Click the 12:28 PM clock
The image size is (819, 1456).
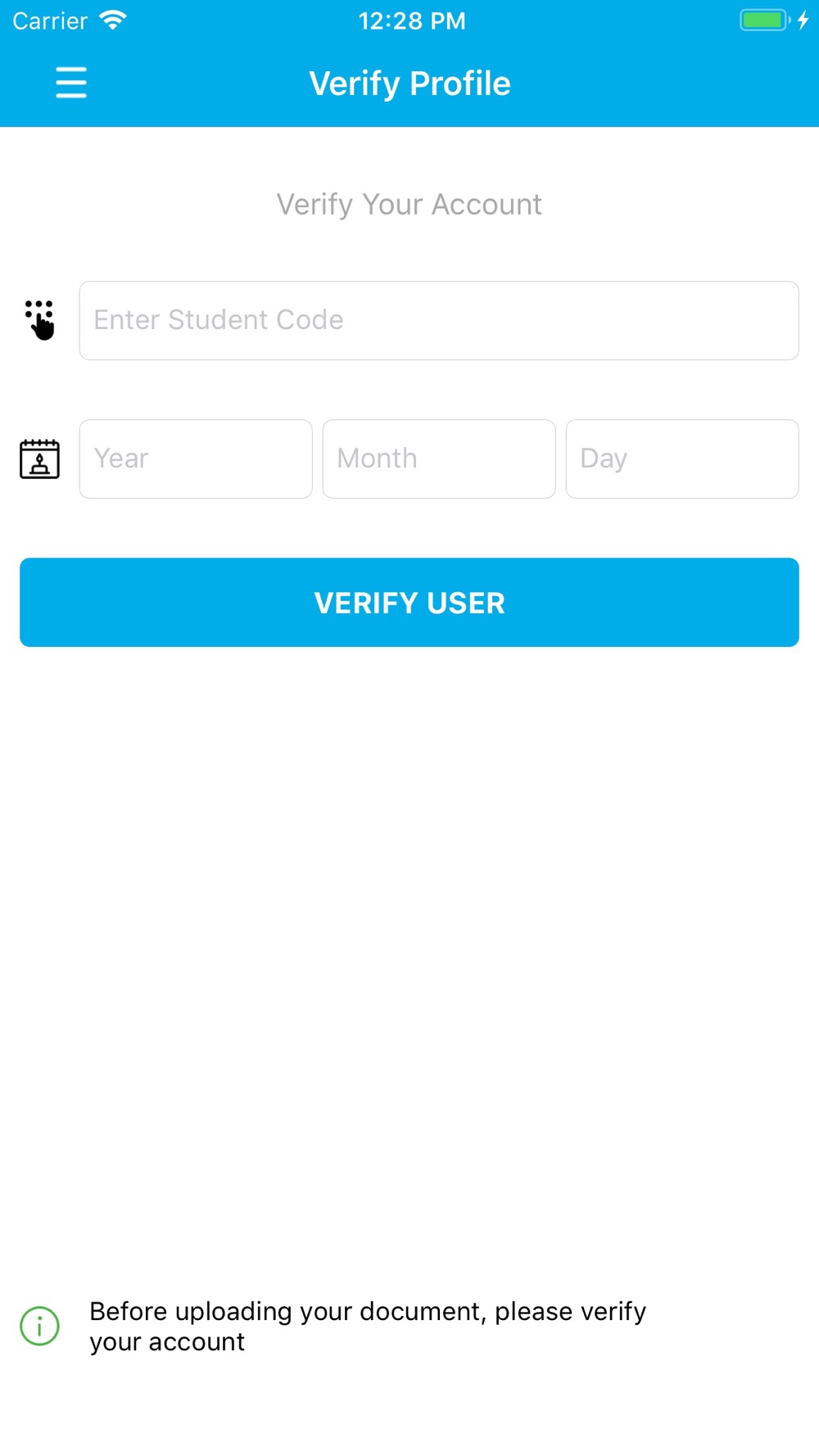[412, 20]
